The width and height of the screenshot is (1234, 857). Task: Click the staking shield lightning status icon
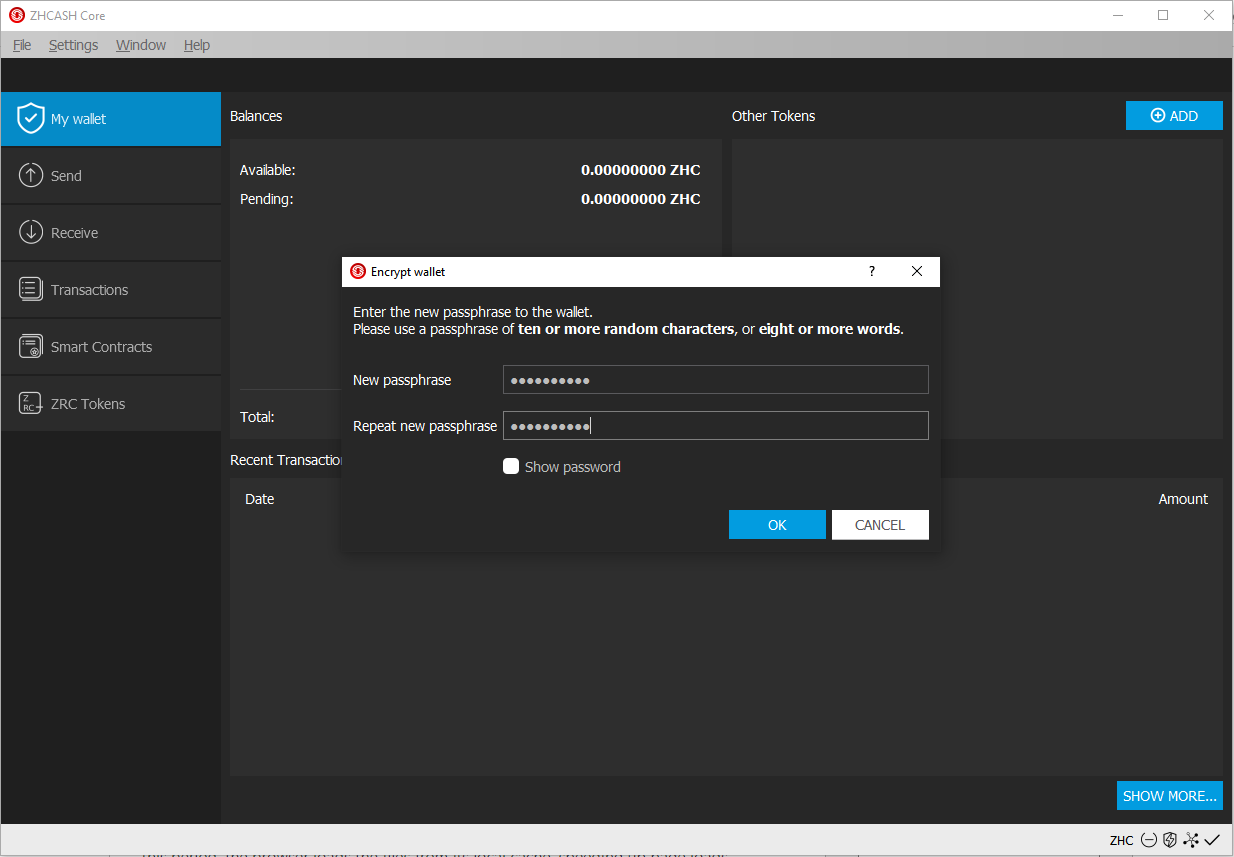(1169, 840)
